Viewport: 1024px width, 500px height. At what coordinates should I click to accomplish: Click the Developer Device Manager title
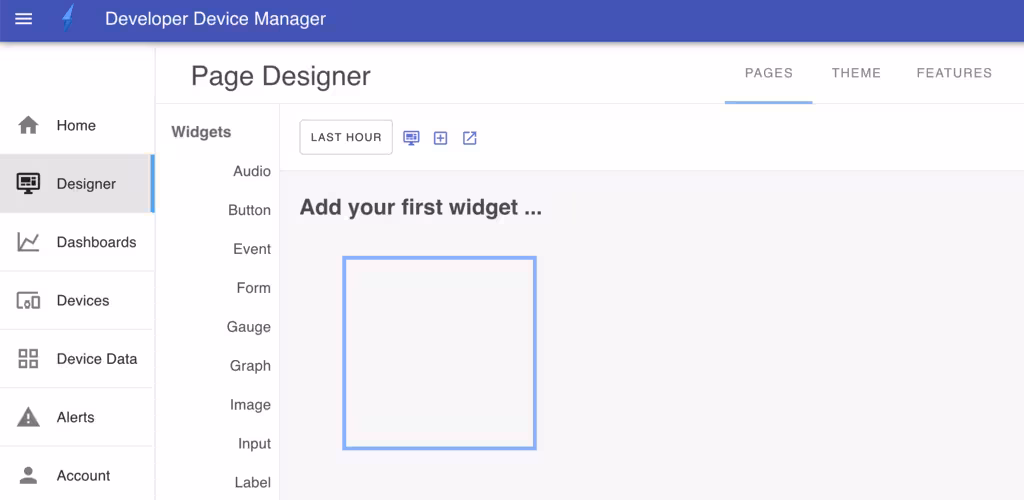(x=216, y=19)
